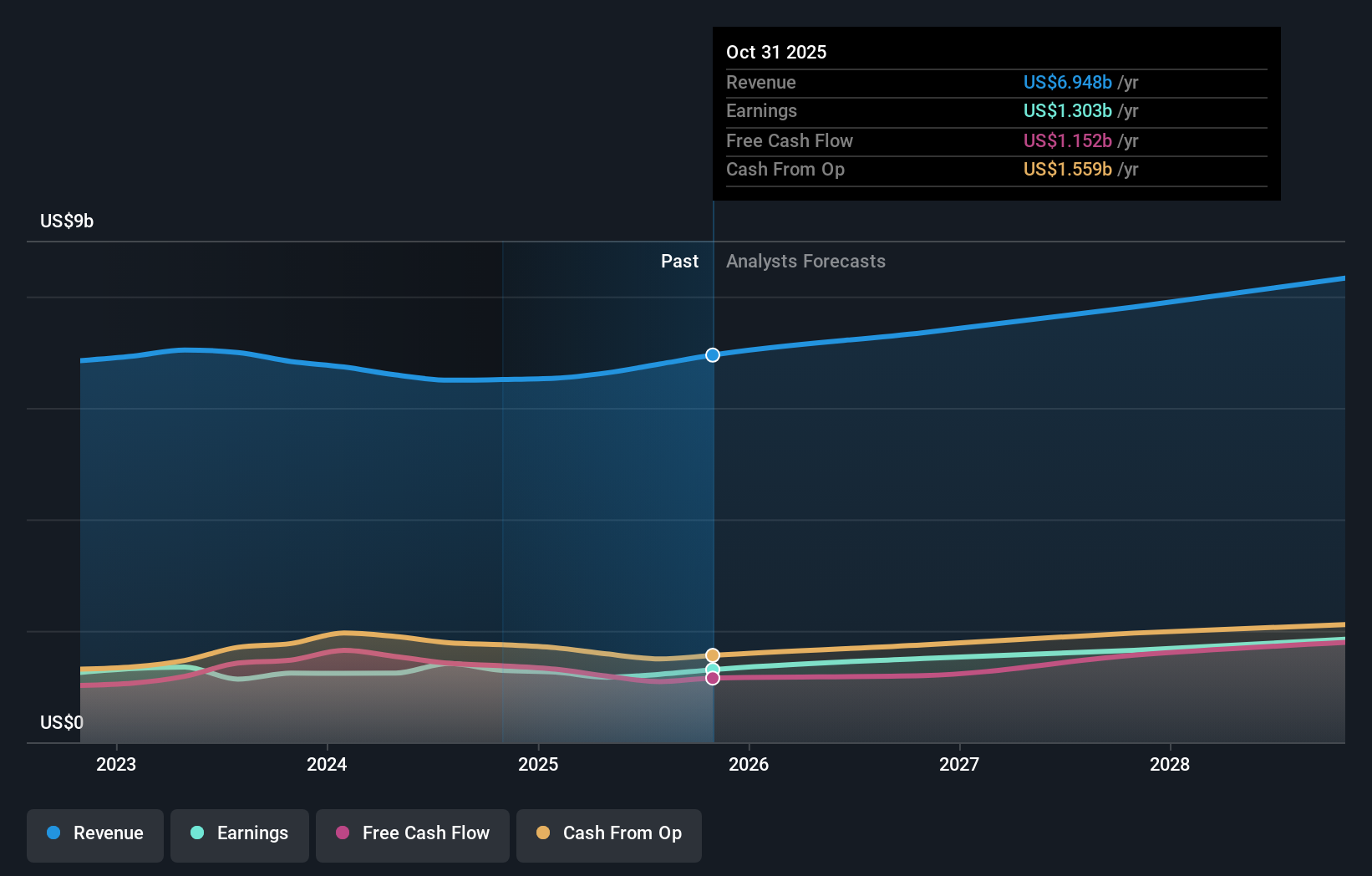Screen dimensions: 1372x876
Task: Click the Analysts Forecasts label
Action: (805, 261)
